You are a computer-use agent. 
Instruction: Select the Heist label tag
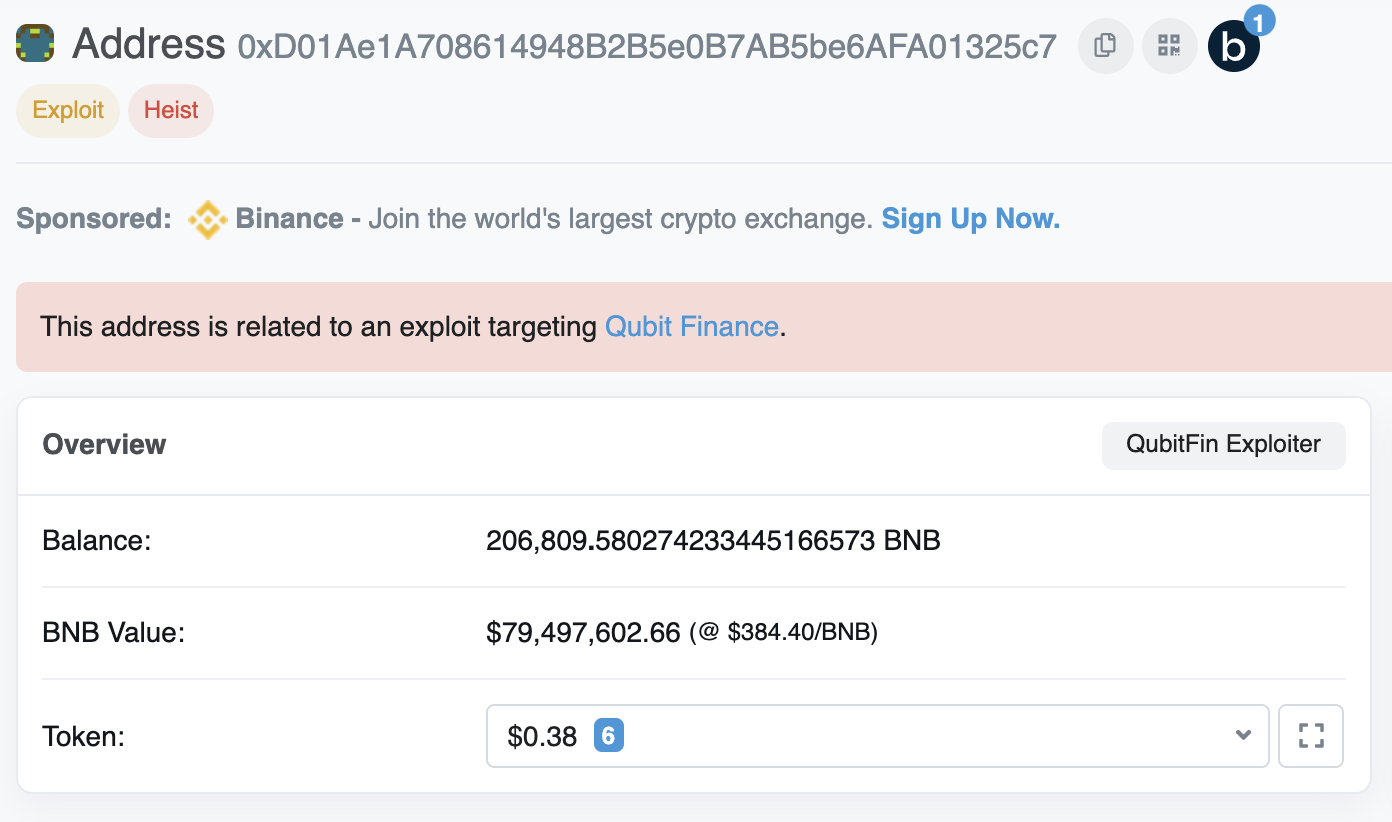(x=171, y=110)
